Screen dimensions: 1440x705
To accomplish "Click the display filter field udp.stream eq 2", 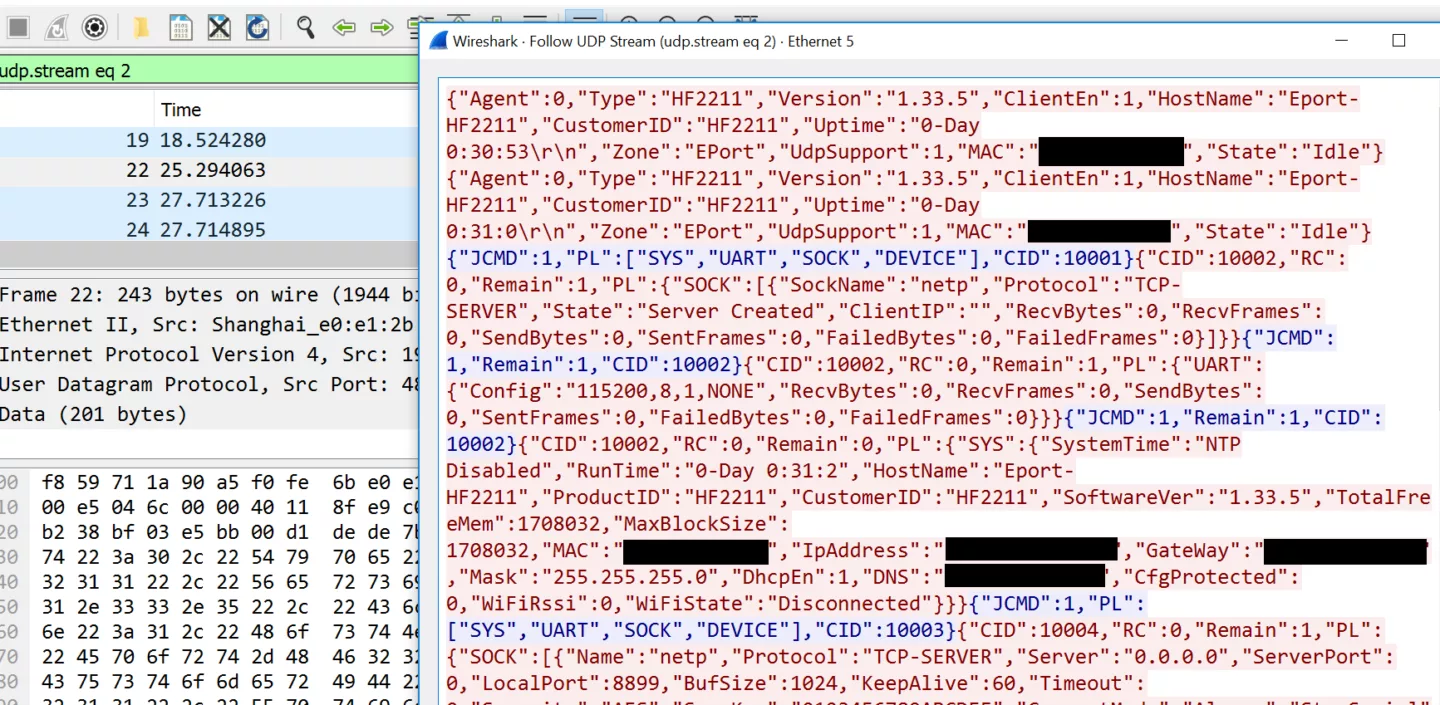I will pos(209,70).
